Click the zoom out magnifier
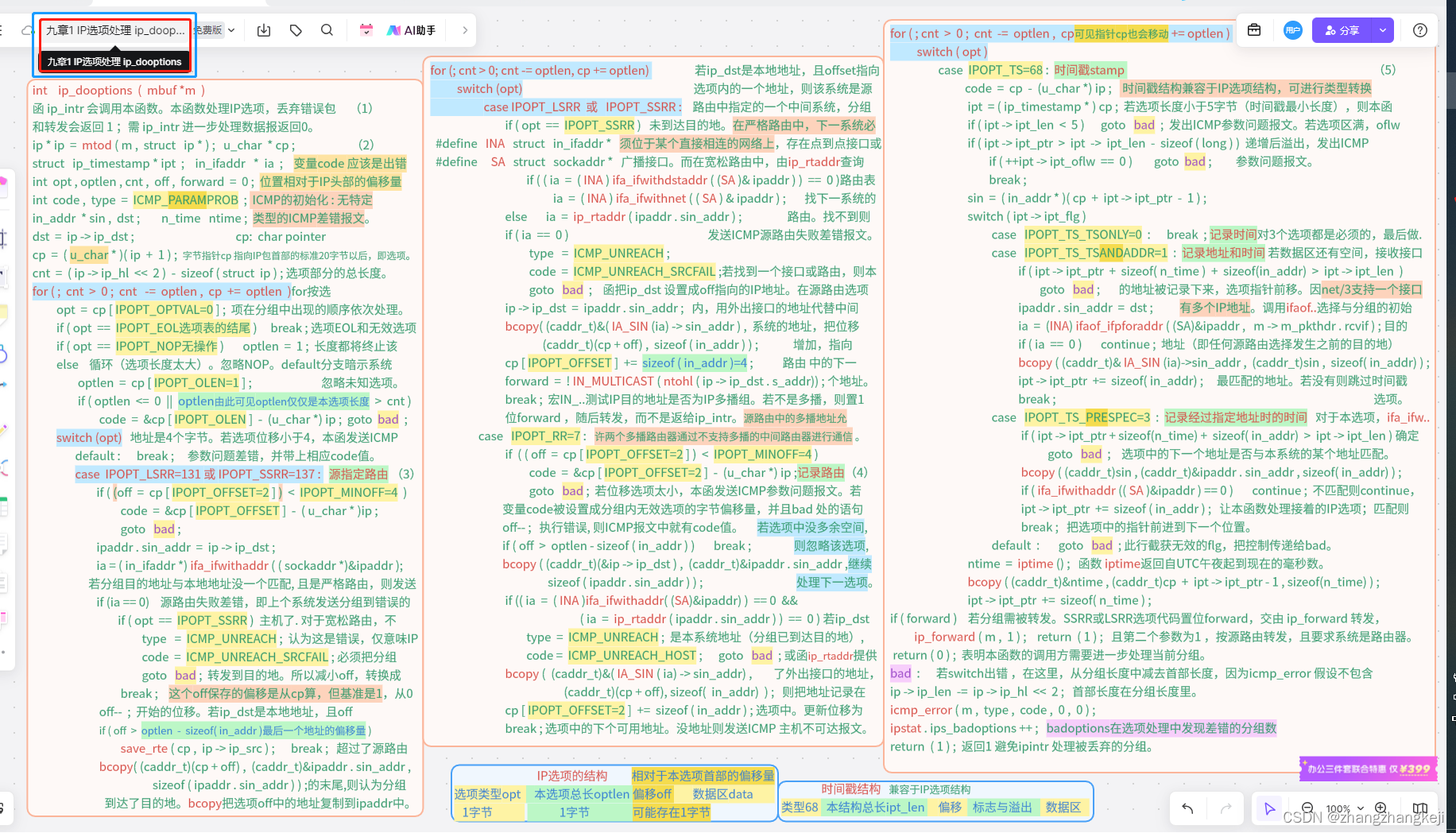1456x833 pixels. point(1307,808)
